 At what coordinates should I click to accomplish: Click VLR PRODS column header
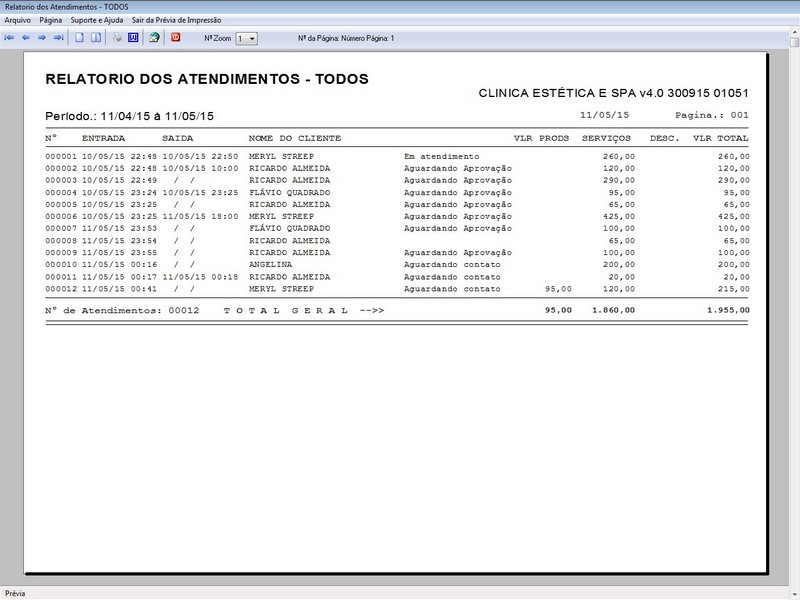point(541,138)
